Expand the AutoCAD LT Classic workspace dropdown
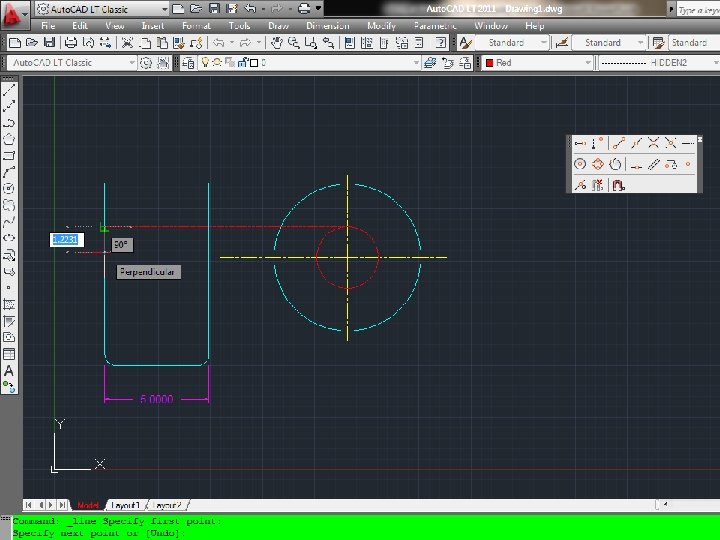The width and height of the screenshot is (720, 540). (x=130, y=62)
